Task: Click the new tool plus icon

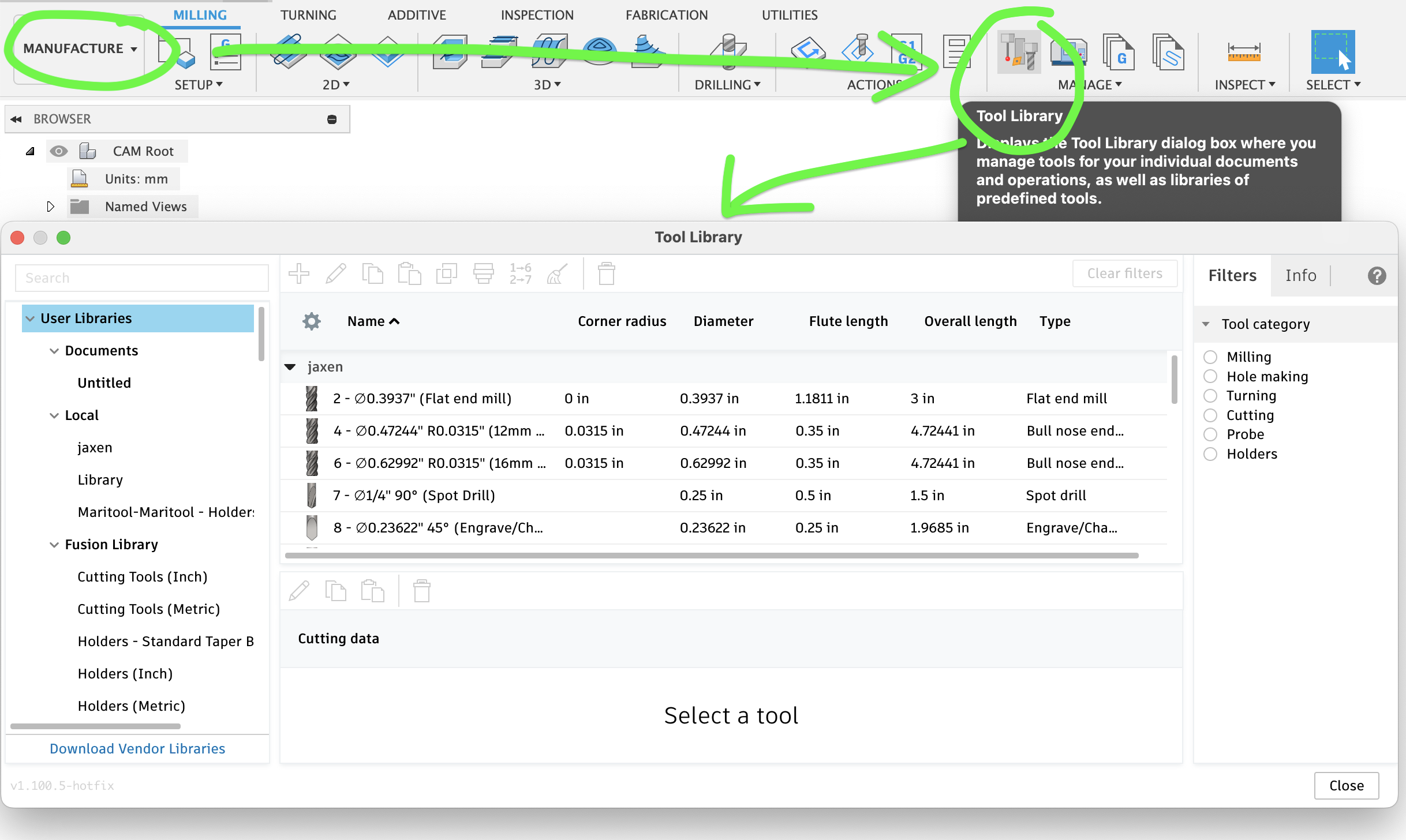Action: click(x=299, y=273)
